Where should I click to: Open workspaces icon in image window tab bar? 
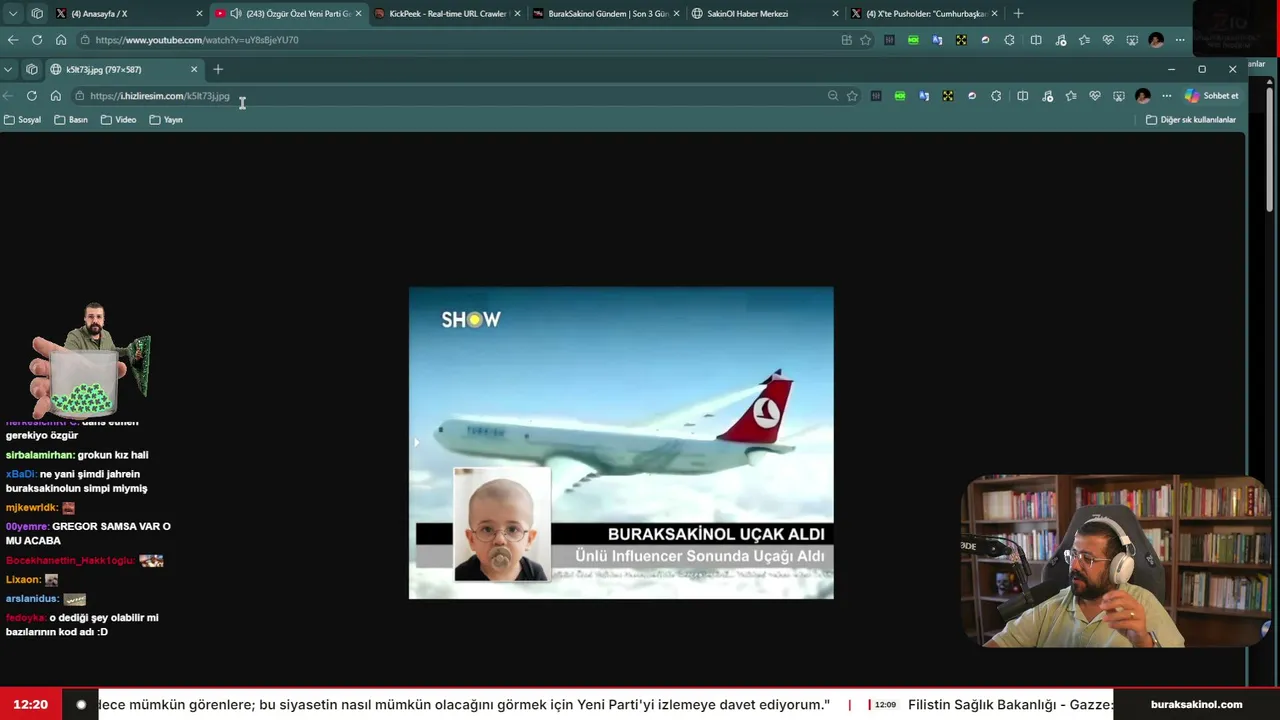(32, 70)
